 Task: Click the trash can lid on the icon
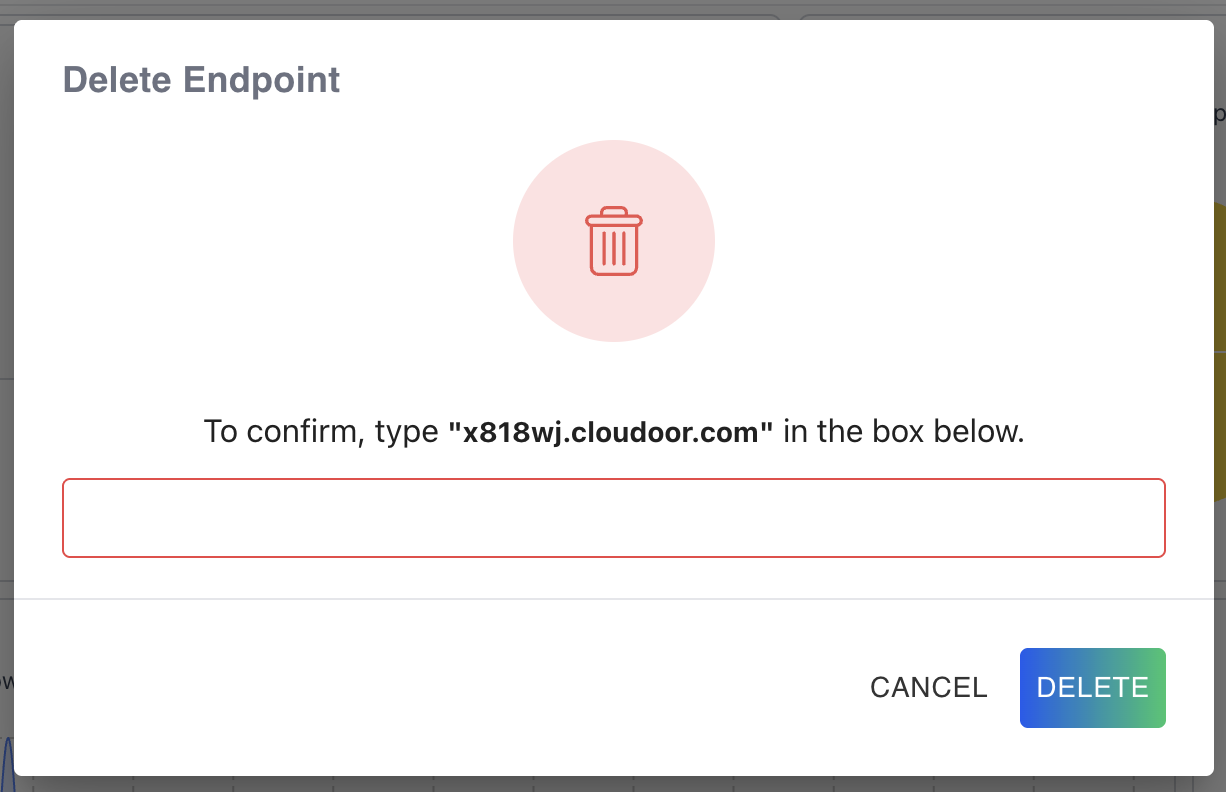pos(613,216)
